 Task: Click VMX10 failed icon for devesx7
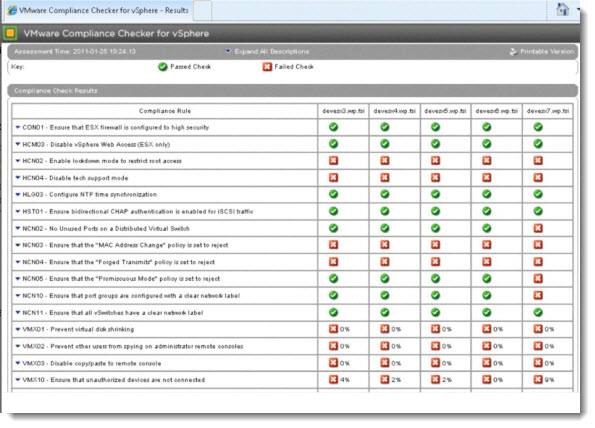(538, 379)
